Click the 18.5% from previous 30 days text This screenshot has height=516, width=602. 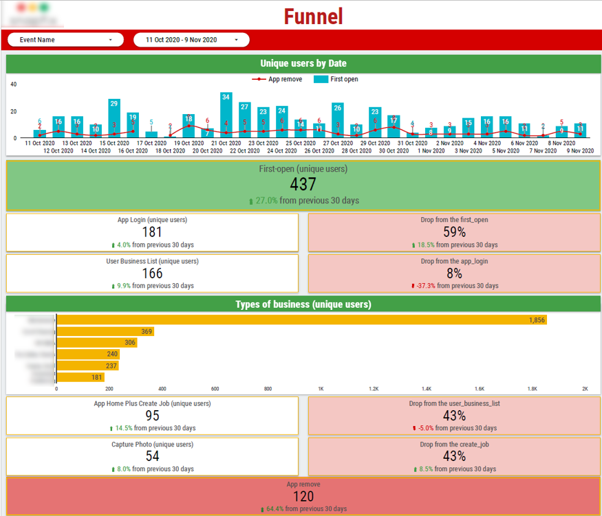pyautogui.click(x=457, y=245)
